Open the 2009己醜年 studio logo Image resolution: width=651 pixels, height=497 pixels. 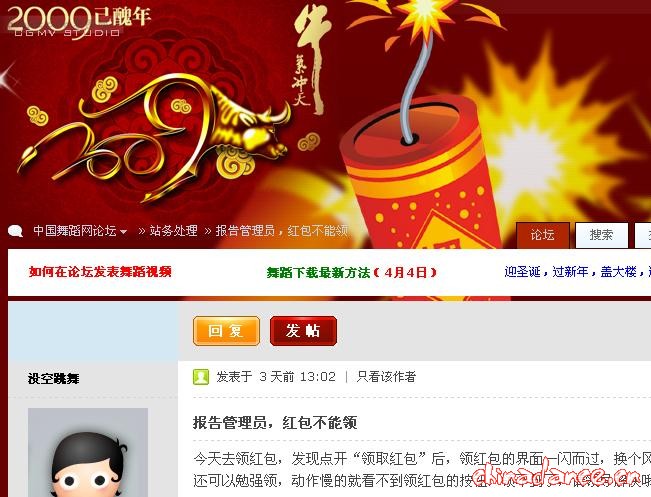pyautogui.click(x=79, y=22)
